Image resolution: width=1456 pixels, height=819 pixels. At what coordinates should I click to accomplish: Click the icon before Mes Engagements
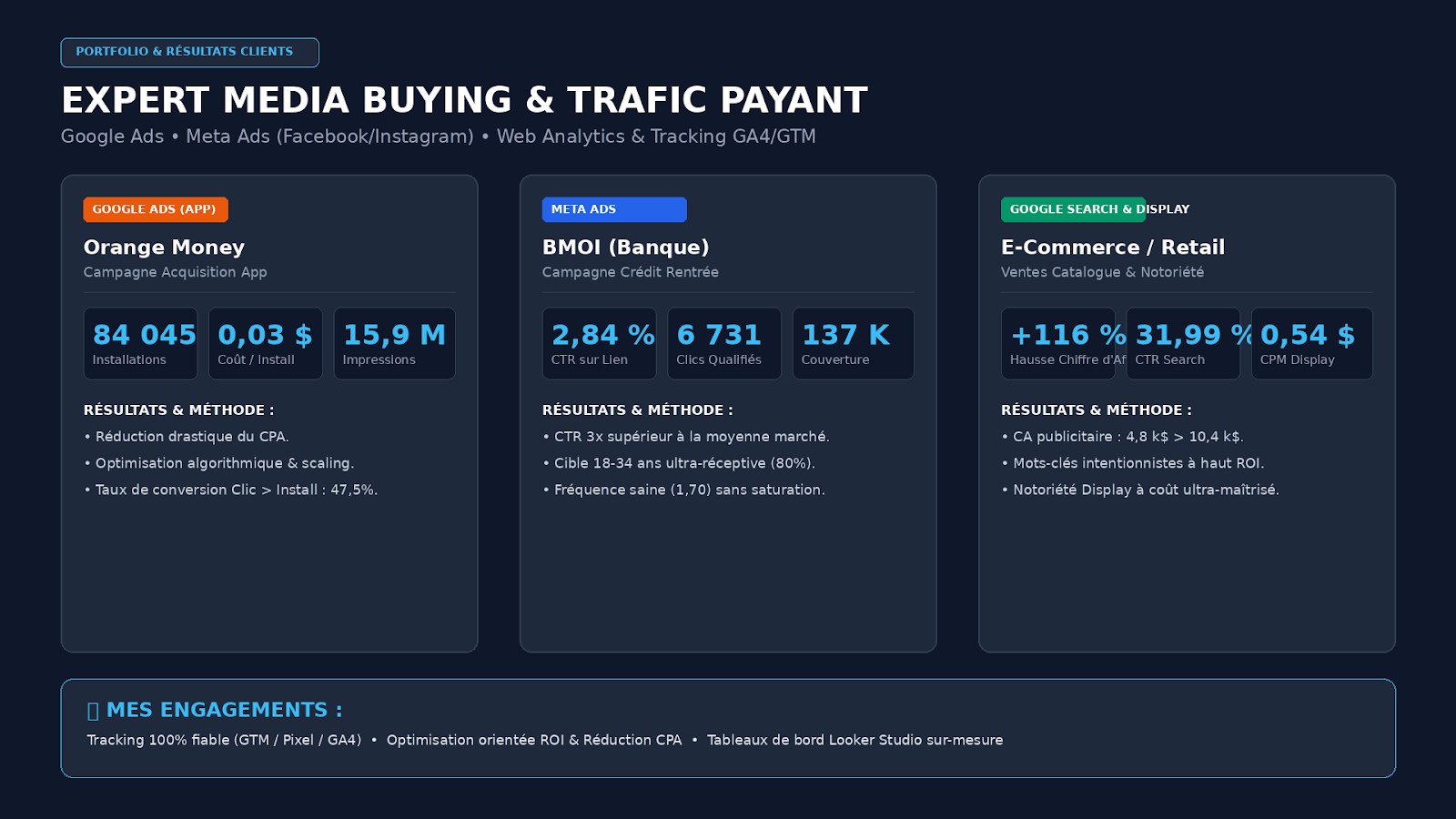point(93,711)
